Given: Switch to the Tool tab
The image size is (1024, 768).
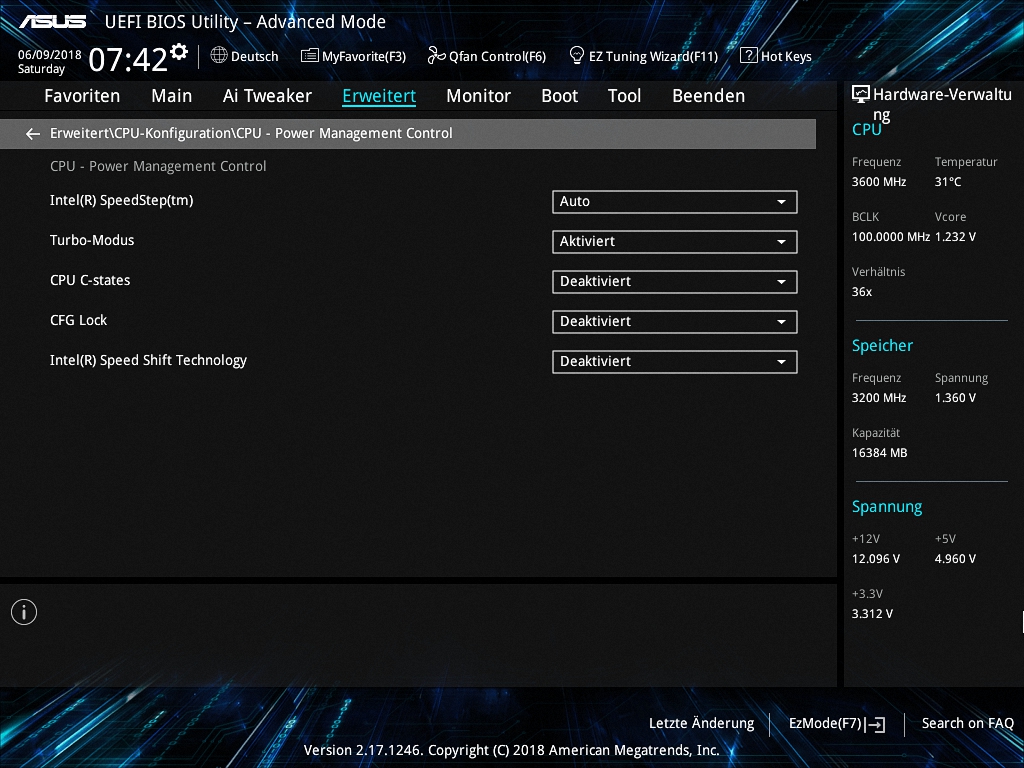Looking at the screenshot, I should point(624,96).
